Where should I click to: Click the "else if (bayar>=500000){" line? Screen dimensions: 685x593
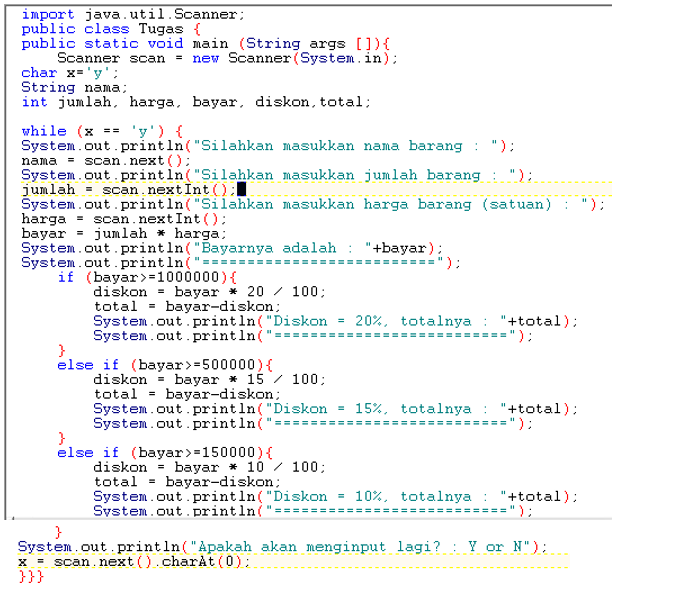click(165, 365)
